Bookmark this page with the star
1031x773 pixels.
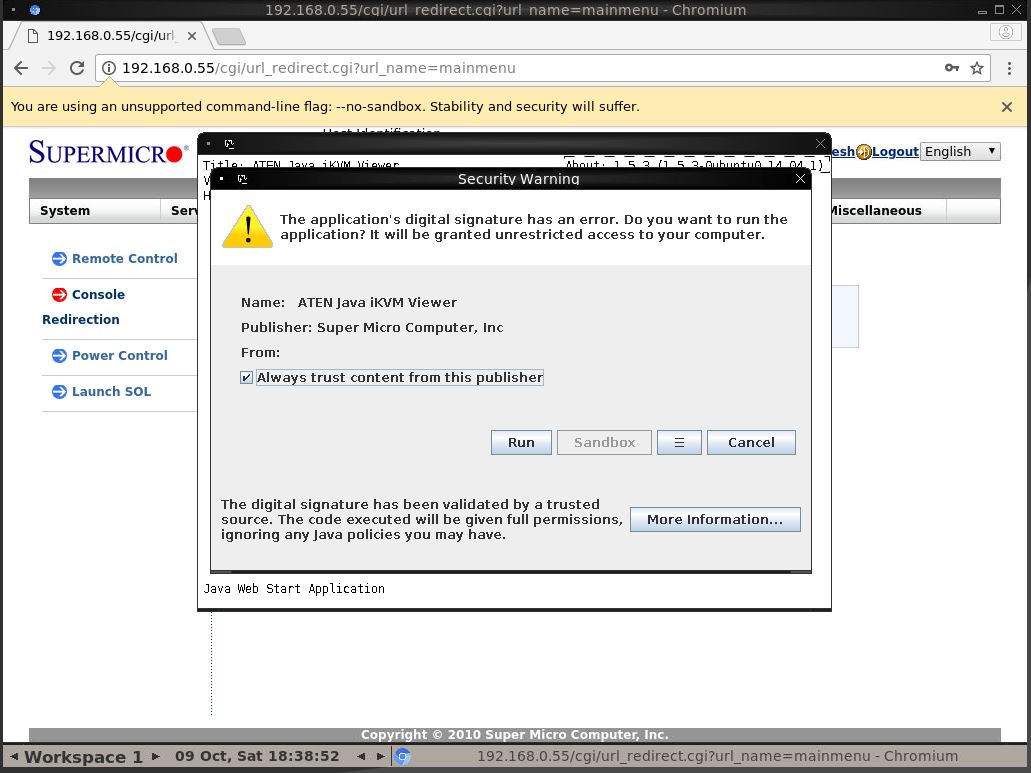point(977,68)
